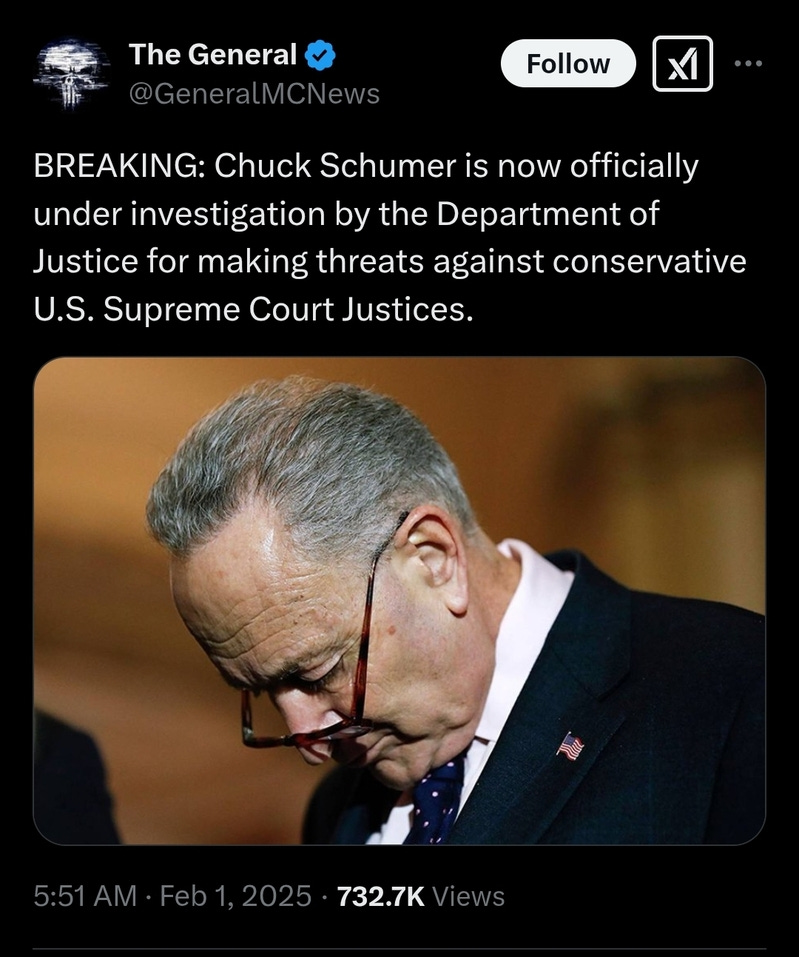
Task: Open the three-dot more options menu
Action: (x=748, y=63)
